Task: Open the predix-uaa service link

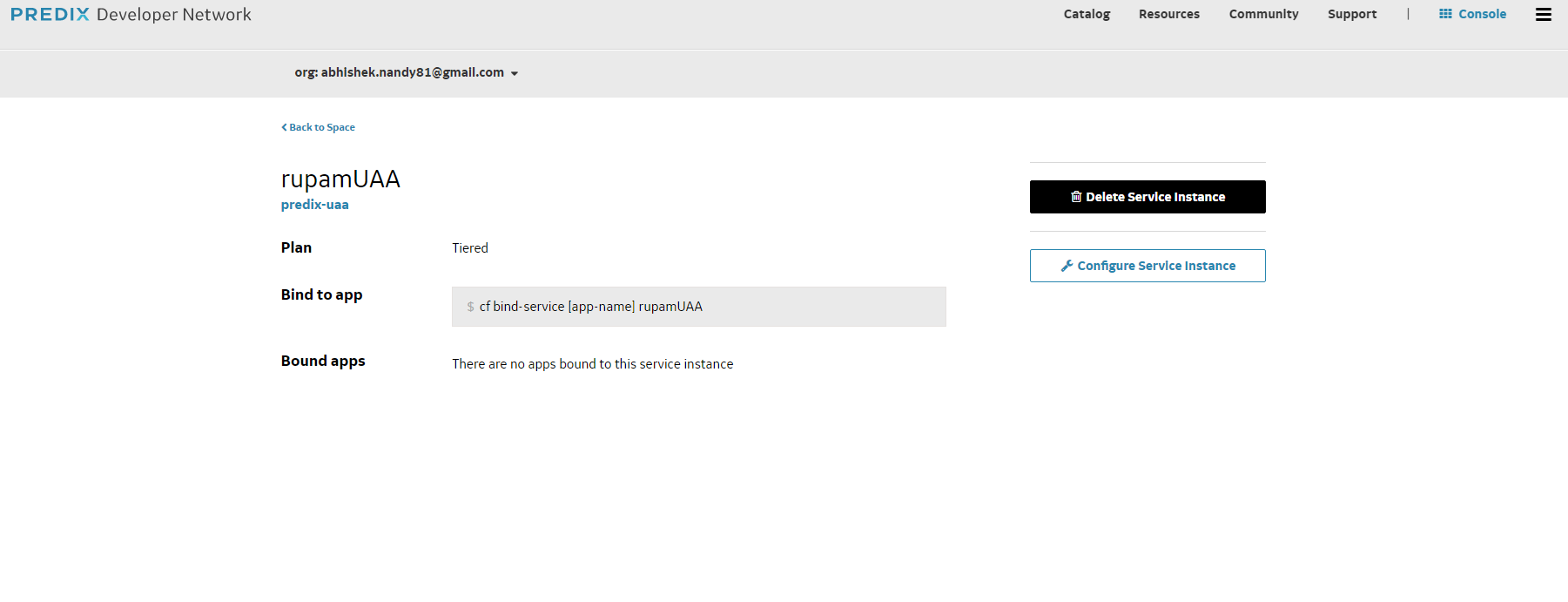Action: pyautogui.click(x=314, y=205)
